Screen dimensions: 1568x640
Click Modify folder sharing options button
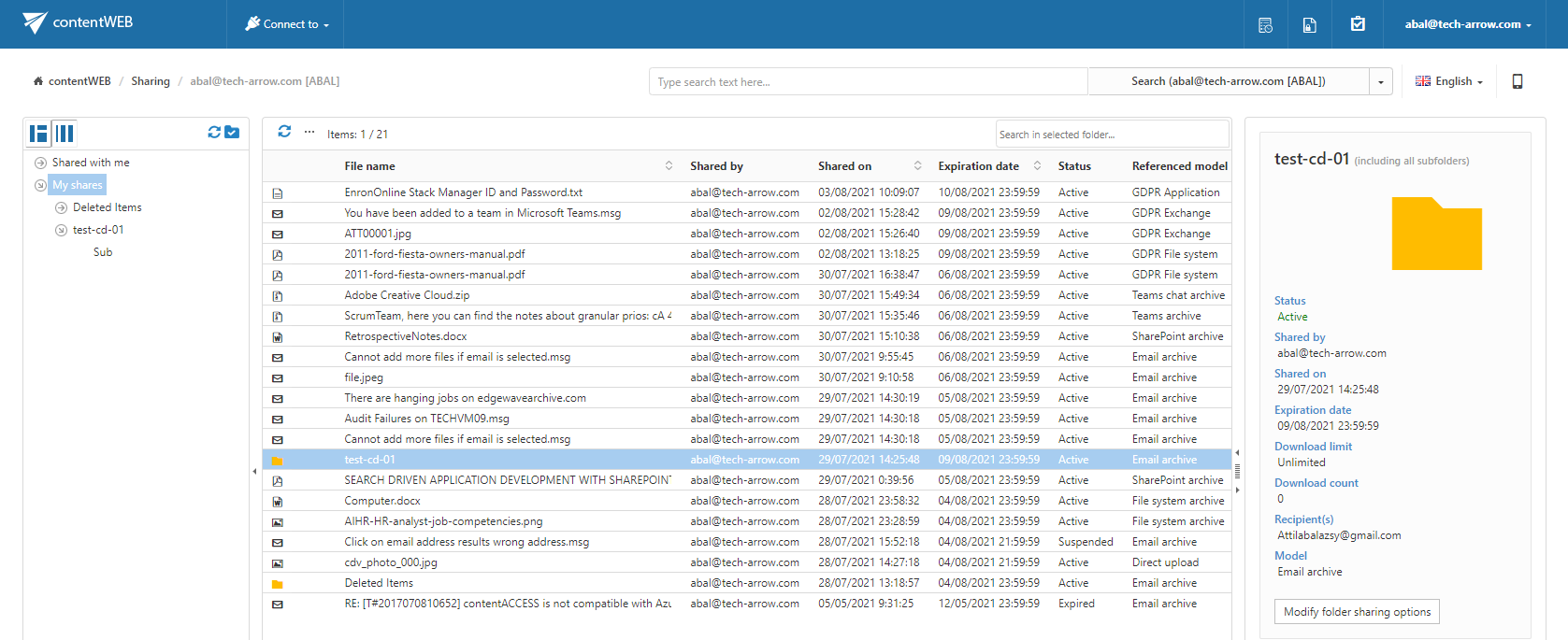pyautogui.click(x=1357, y=612)
